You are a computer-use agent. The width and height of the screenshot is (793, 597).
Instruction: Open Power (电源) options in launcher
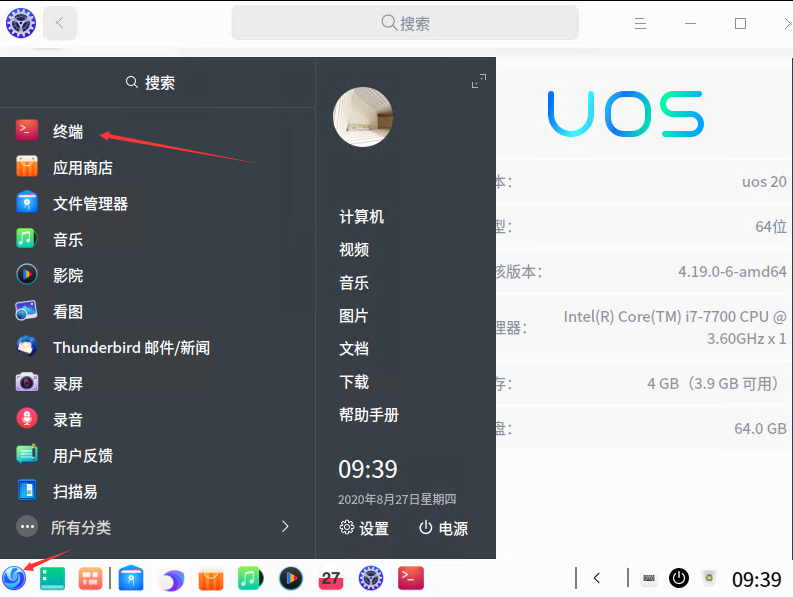(443, 528)
